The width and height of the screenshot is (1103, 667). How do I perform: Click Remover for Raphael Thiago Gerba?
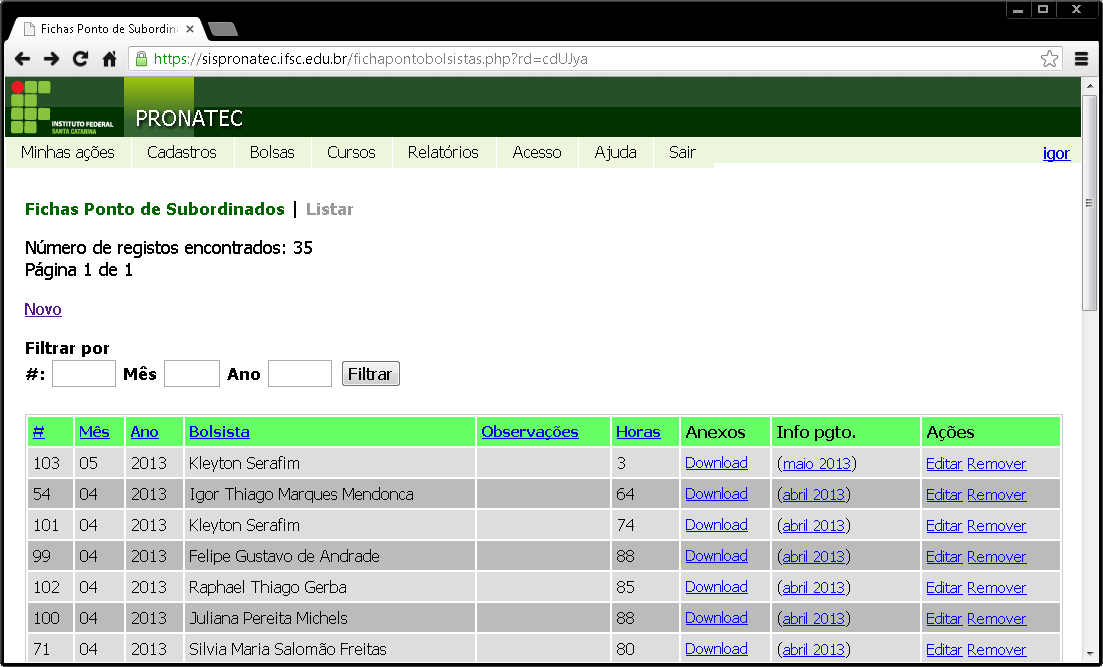pyautogui.click(x=996, y=588)
